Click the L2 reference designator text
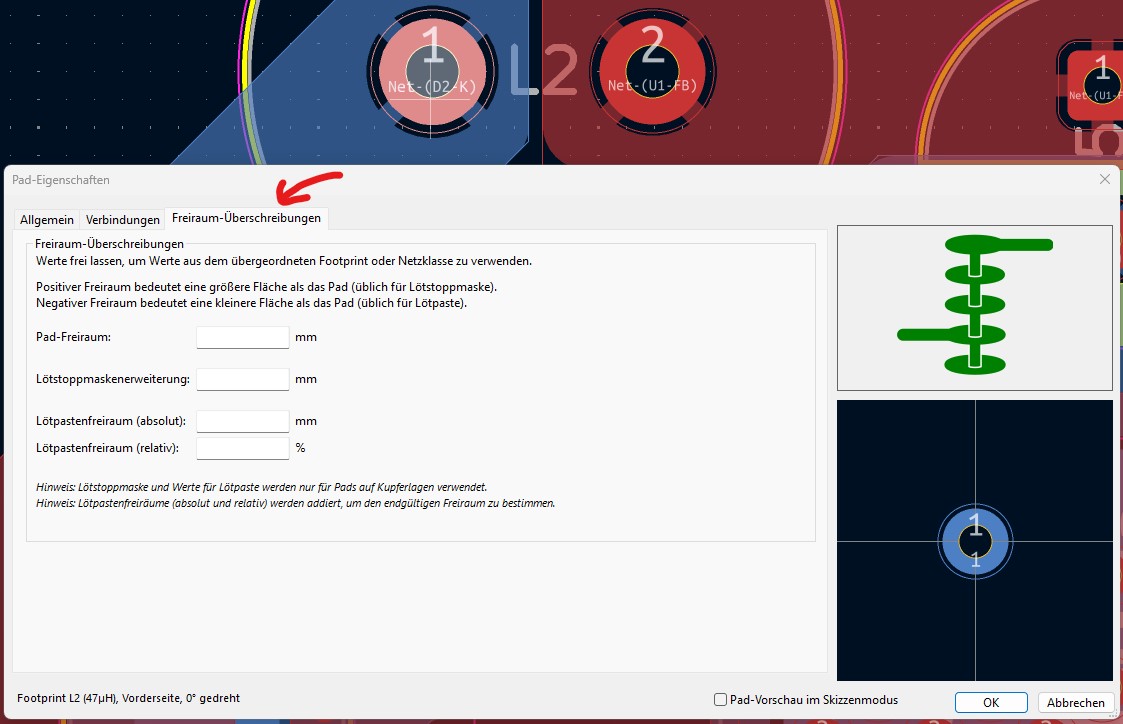1123x724 pixels. pyautogui.click(x=543, y=72)
